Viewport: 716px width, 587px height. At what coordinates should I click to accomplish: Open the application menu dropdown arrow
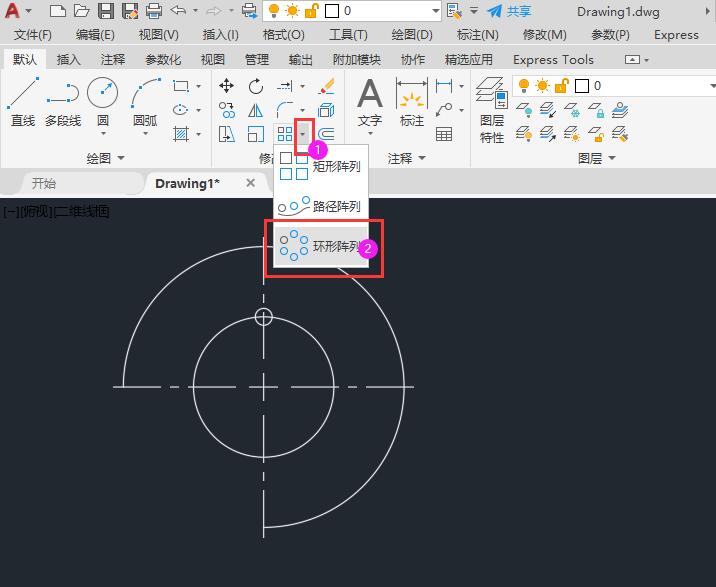click(29, 11)
